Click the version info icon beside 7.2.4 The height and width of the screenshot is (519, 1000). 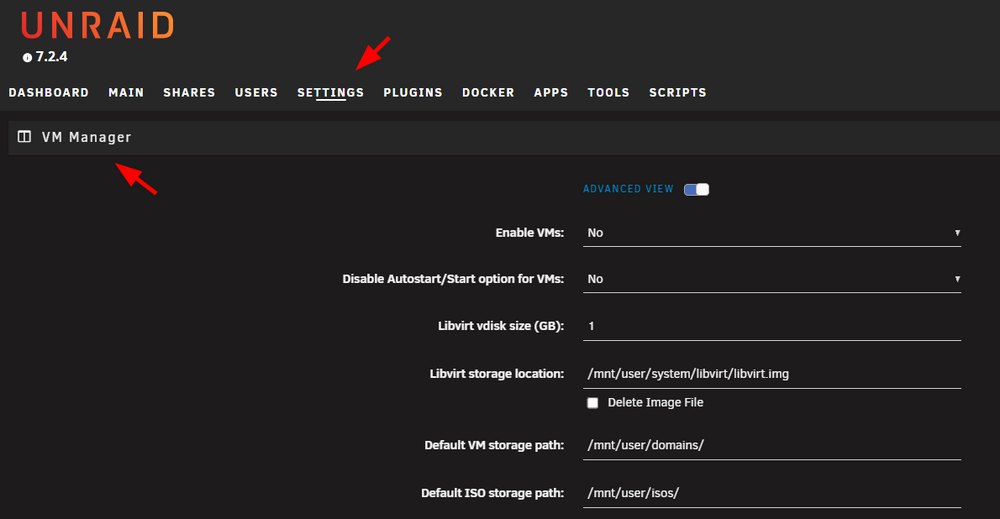(27, 57)
